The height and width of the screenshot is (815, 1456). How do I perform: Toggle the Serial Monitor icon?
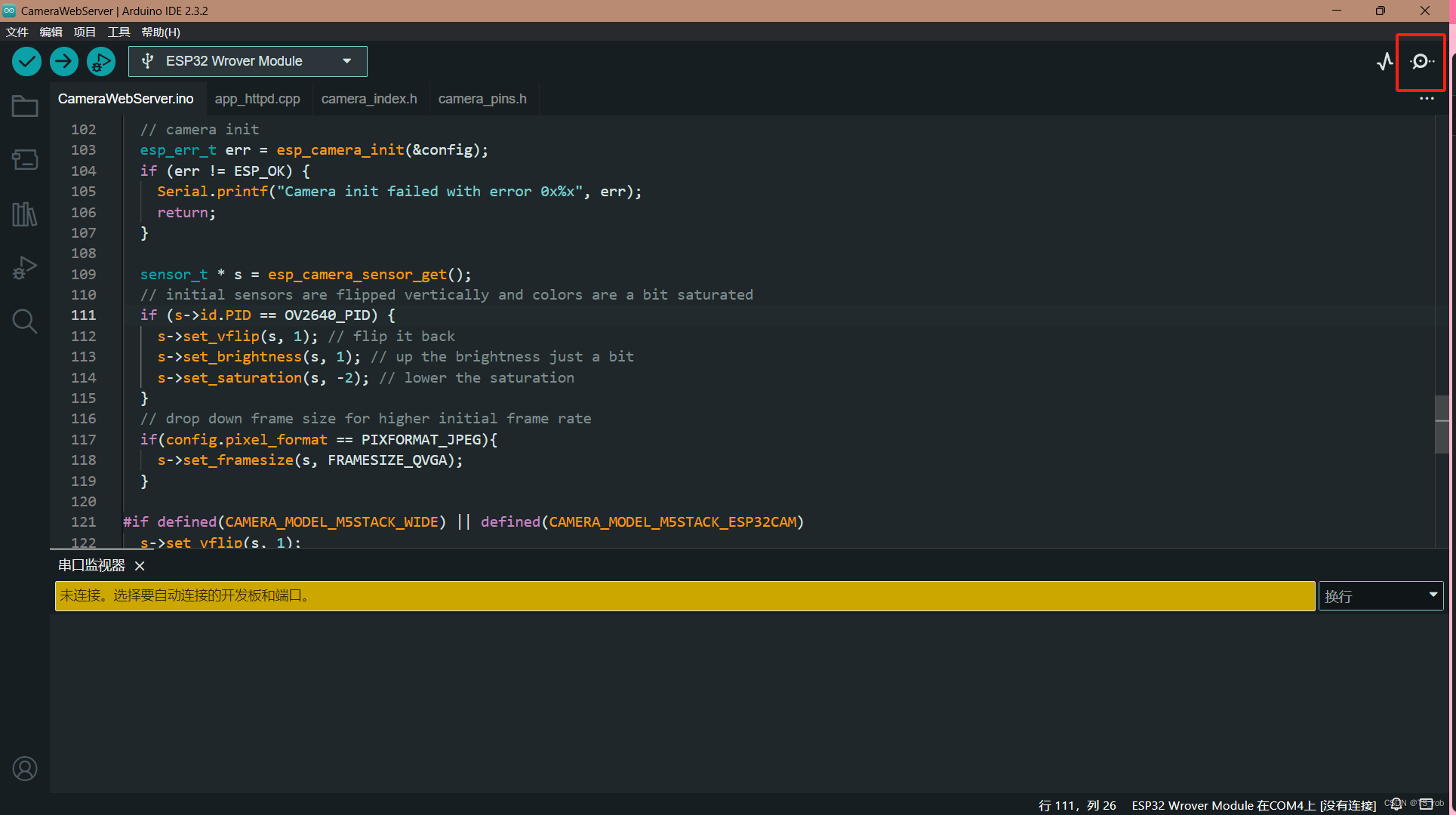[1421, 61]
